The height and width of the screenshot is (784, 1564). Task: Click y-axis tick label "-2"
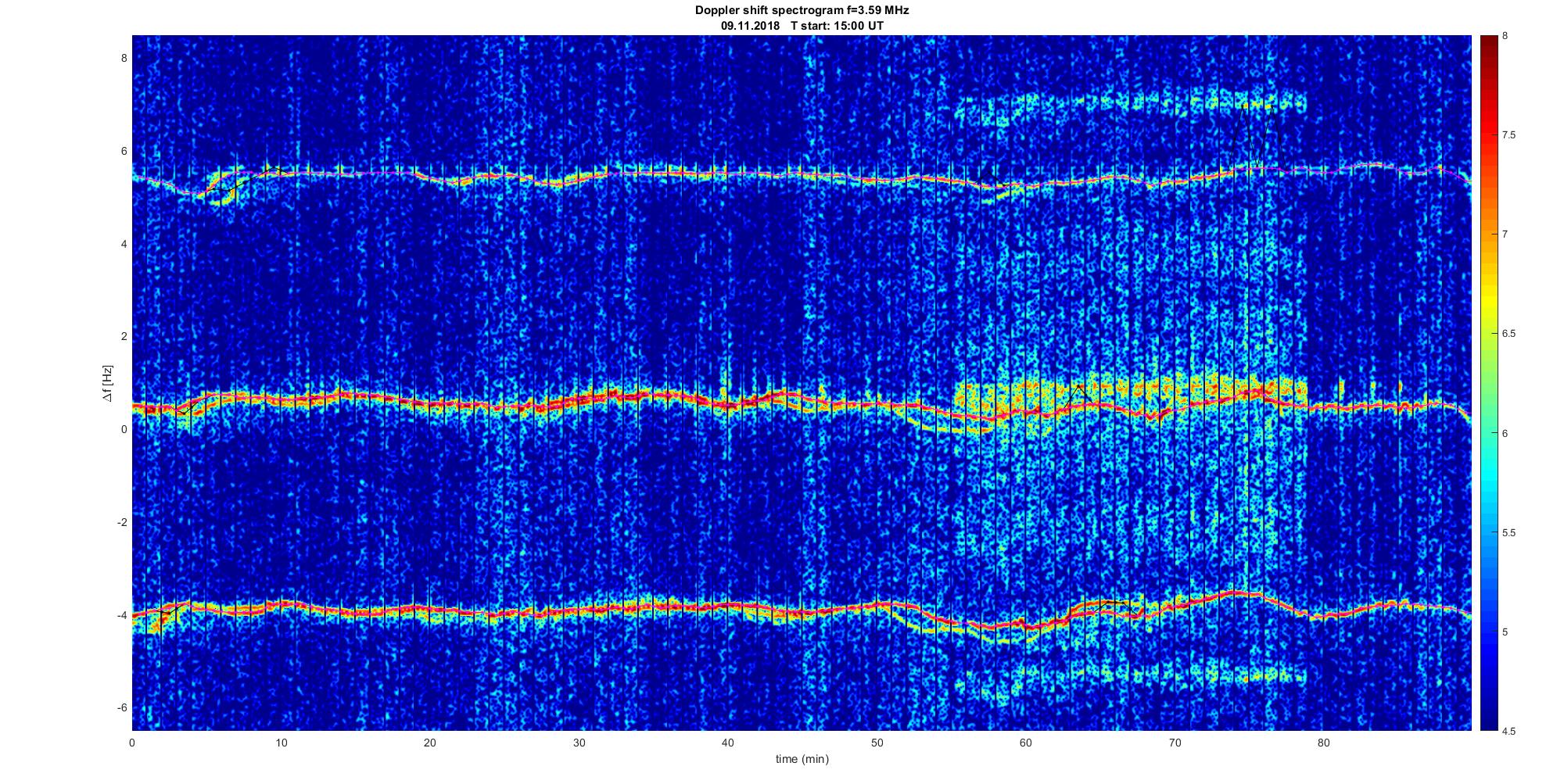[121, 522]
